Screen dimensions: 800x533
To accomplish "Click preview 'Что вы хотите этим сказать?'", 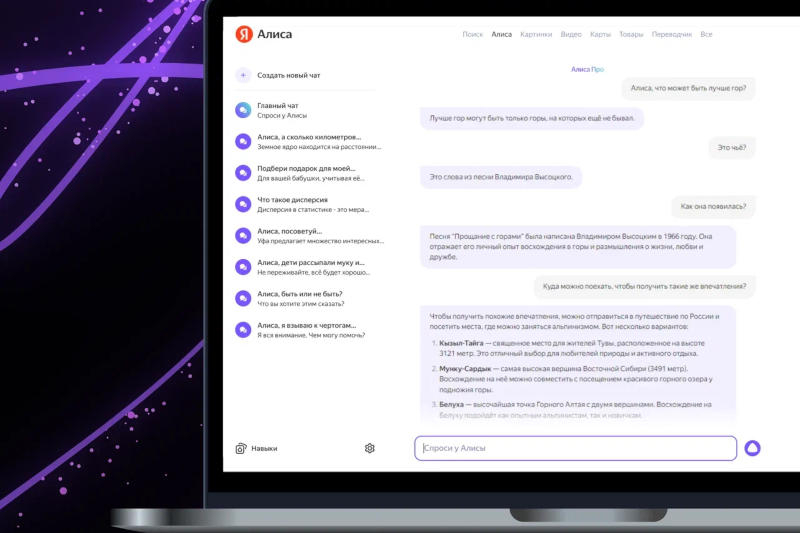I will pos(301,303).
